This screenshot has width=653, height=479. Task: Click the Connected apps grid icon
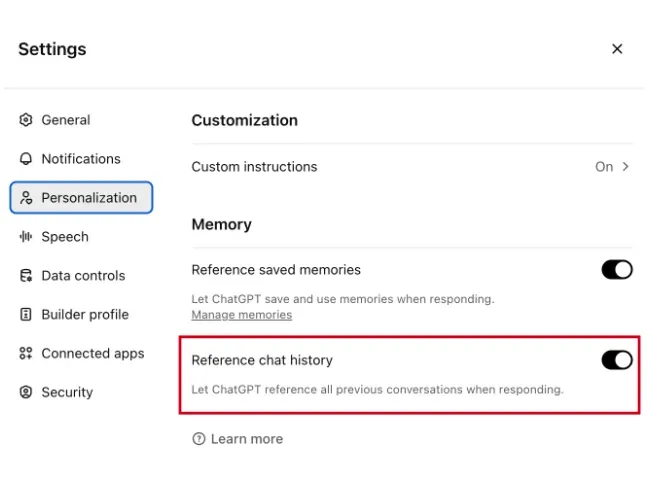pyautogui.click(x=26, y=354)
